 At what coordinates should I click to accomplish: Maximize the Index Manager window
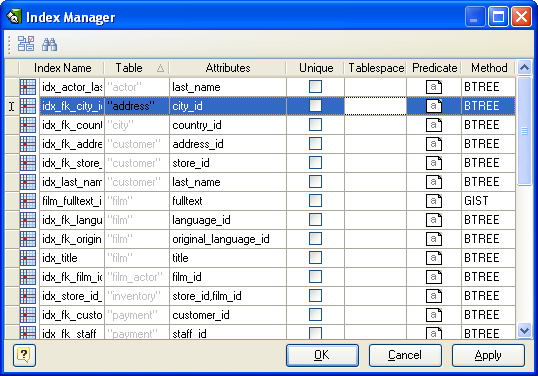(x=498, y=16)
